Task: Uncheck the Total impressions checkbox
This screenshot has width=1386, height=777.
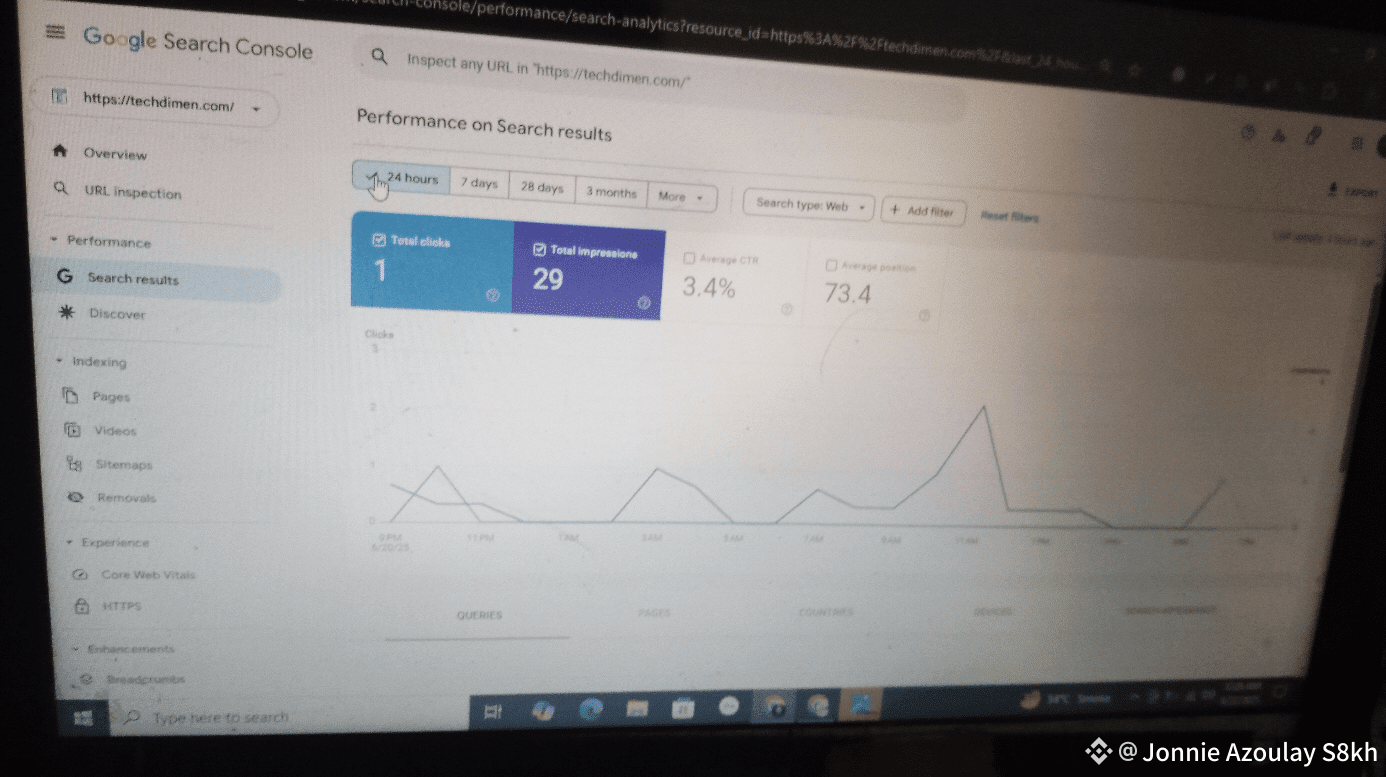Action: coord(539,249)
